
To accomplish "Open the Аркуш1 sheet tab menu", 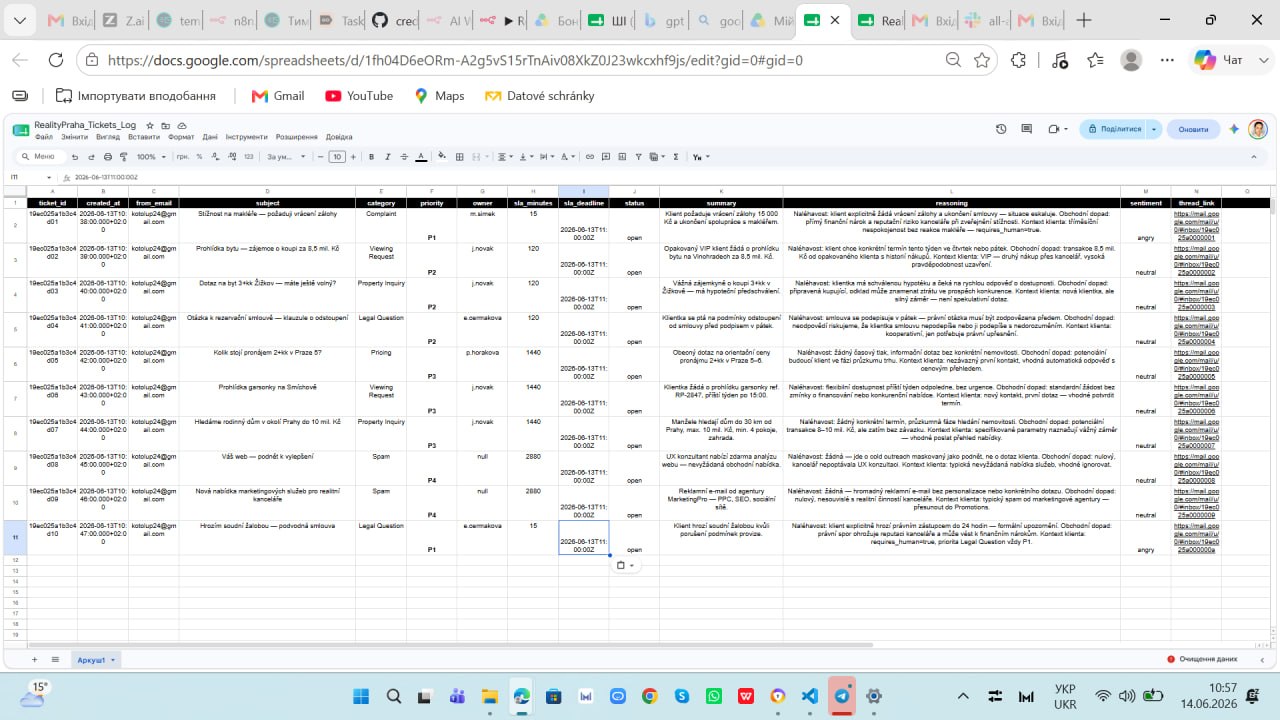I will [114, 660].
